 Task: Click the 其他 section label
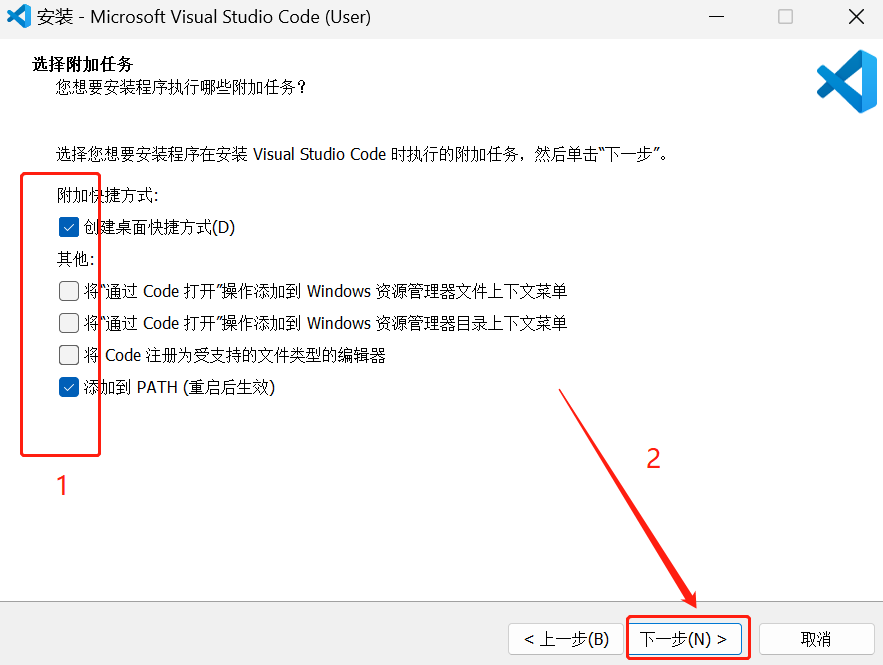pos(70,259)
